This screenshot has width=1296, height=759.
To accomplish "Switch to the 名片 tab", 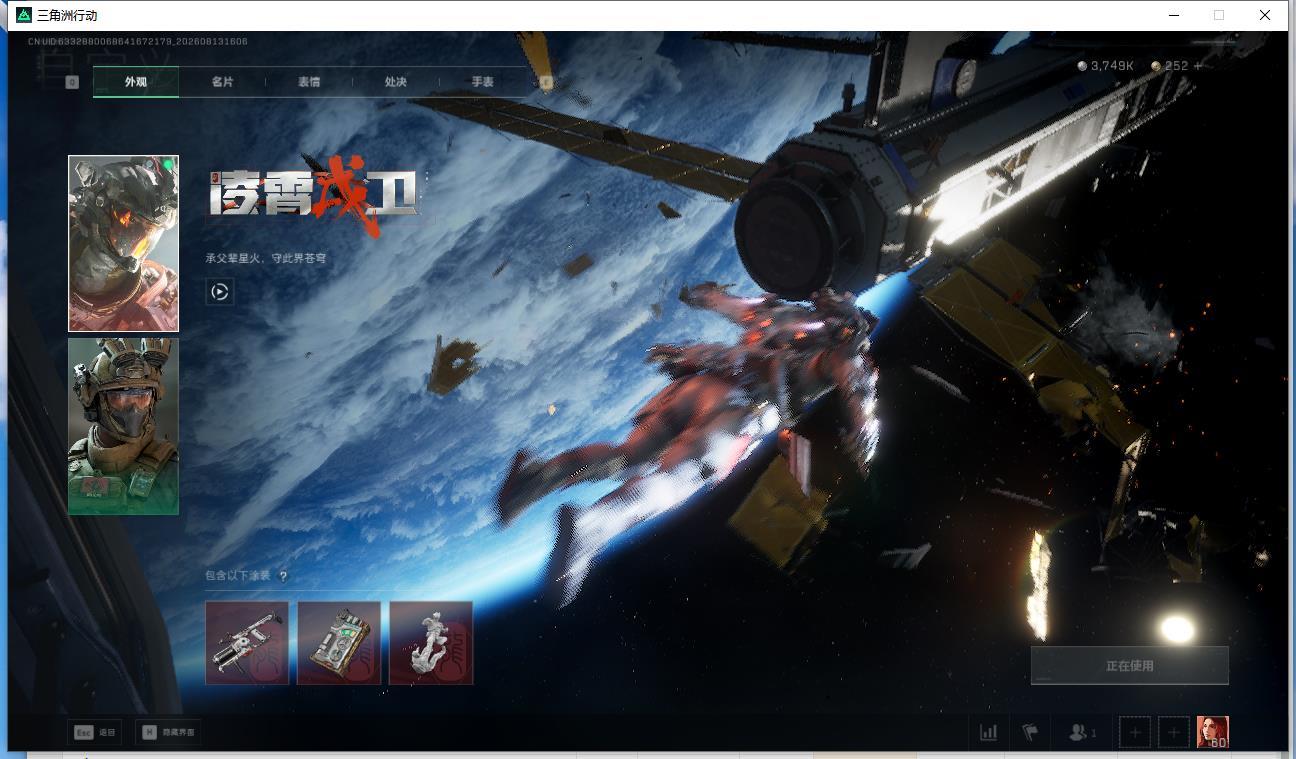I will click(x=222, y=82).
